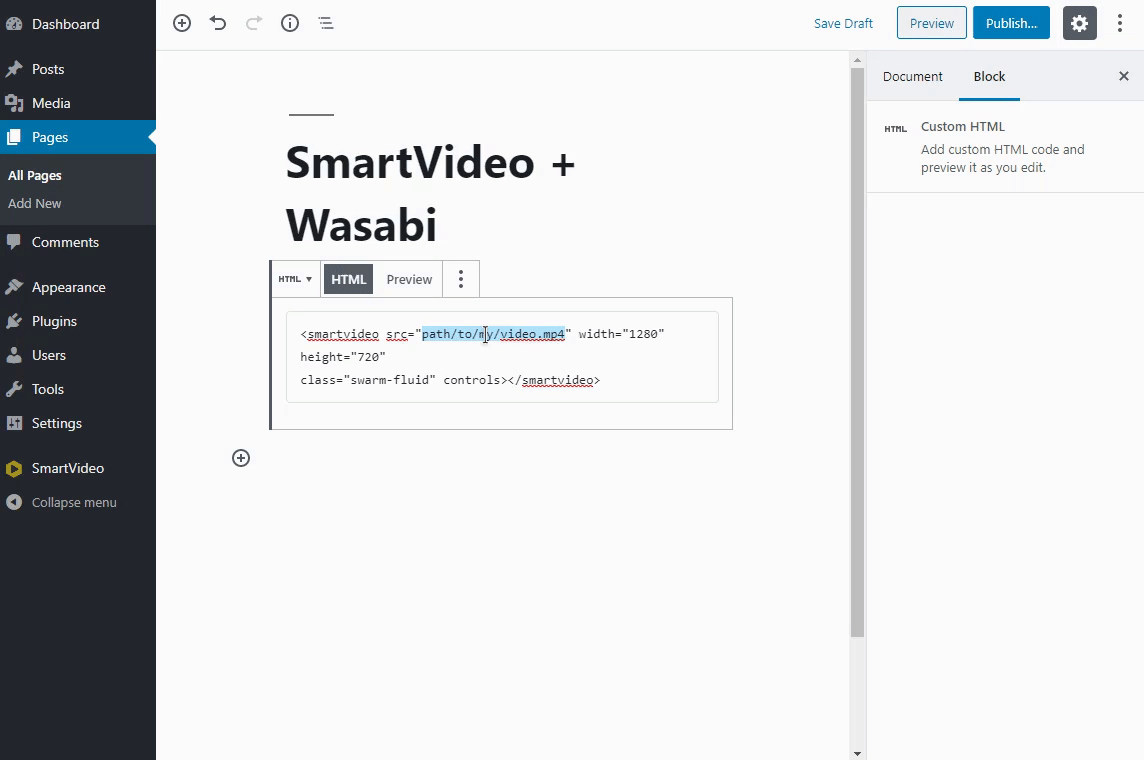
Task: Open the Dashboard menu
Action: pyautogui.click(x=77, y=24)
